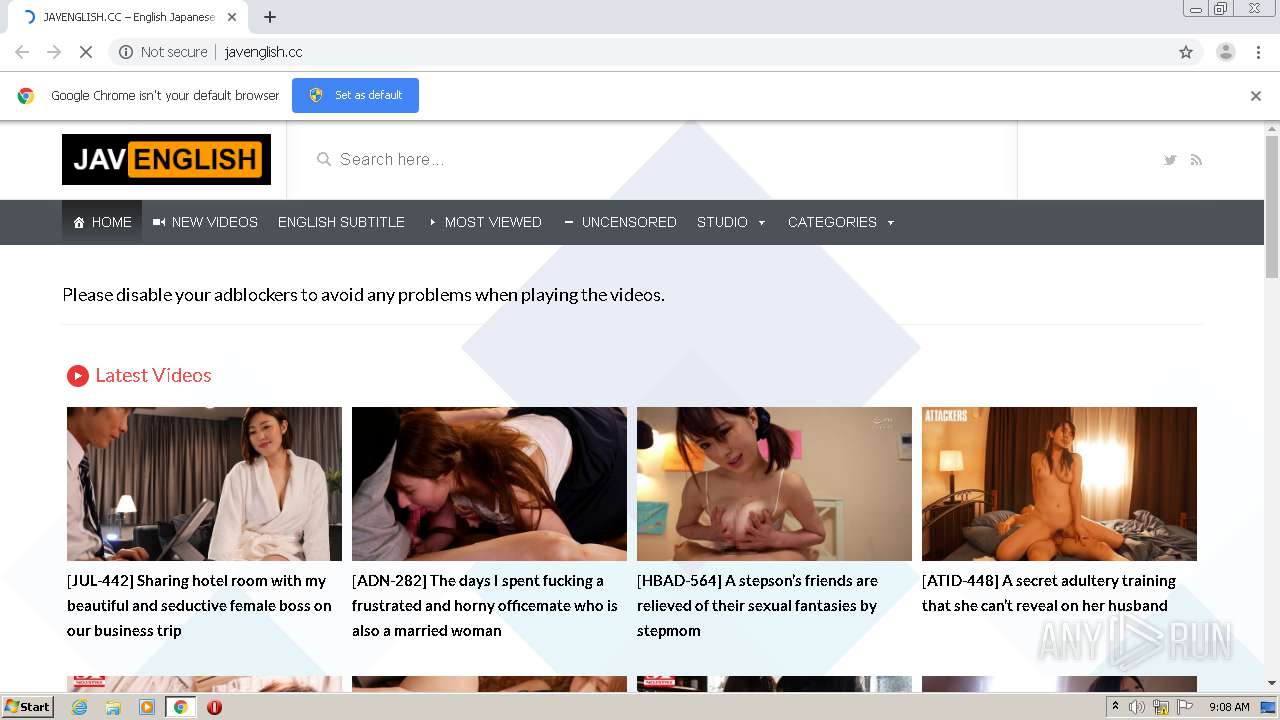Go to the HOME menu item

pos(102,222)
